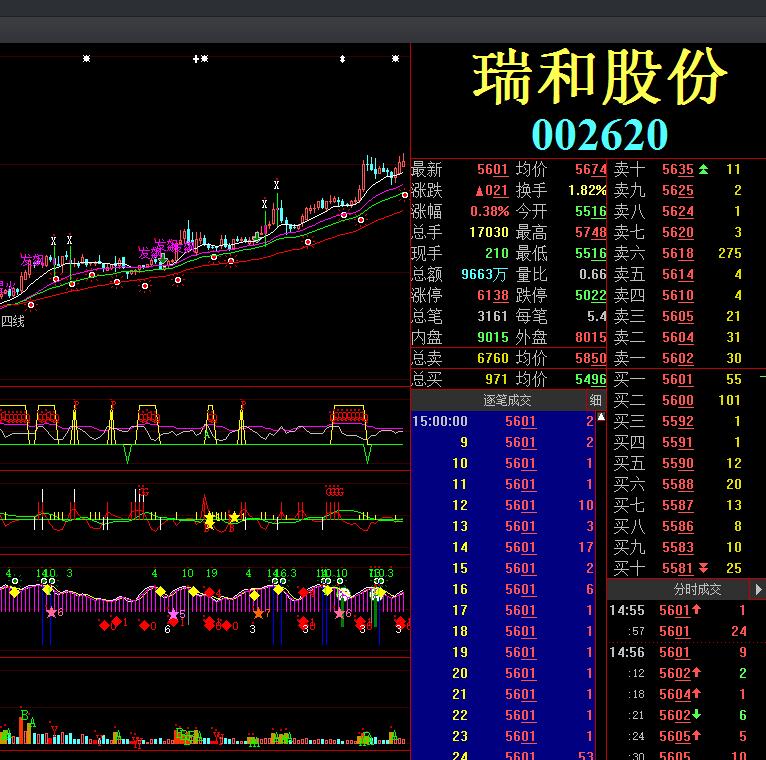Select tick trade row 14 with volume 17

coord(503,548)
